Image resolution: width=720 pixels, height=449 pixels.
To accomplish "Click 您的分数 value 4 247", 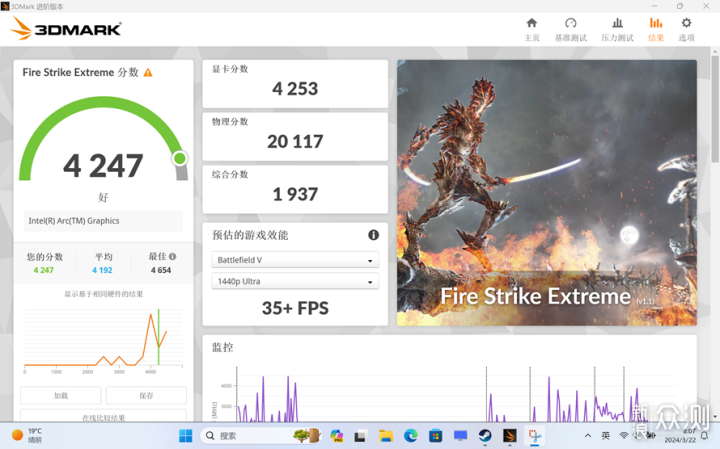I will tap(44, 270).
